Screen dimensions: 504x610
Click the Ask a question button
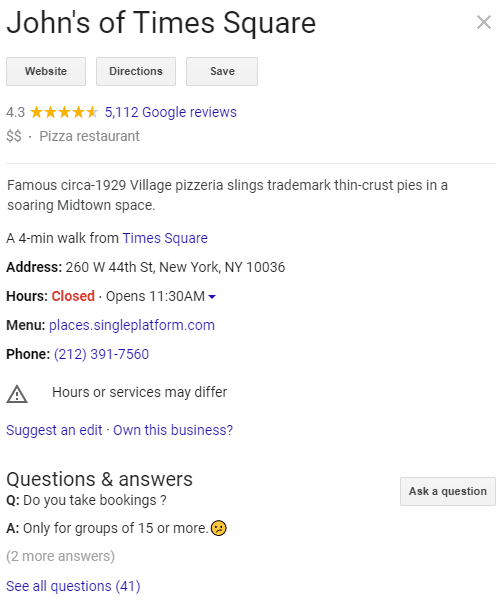(448, 491)
